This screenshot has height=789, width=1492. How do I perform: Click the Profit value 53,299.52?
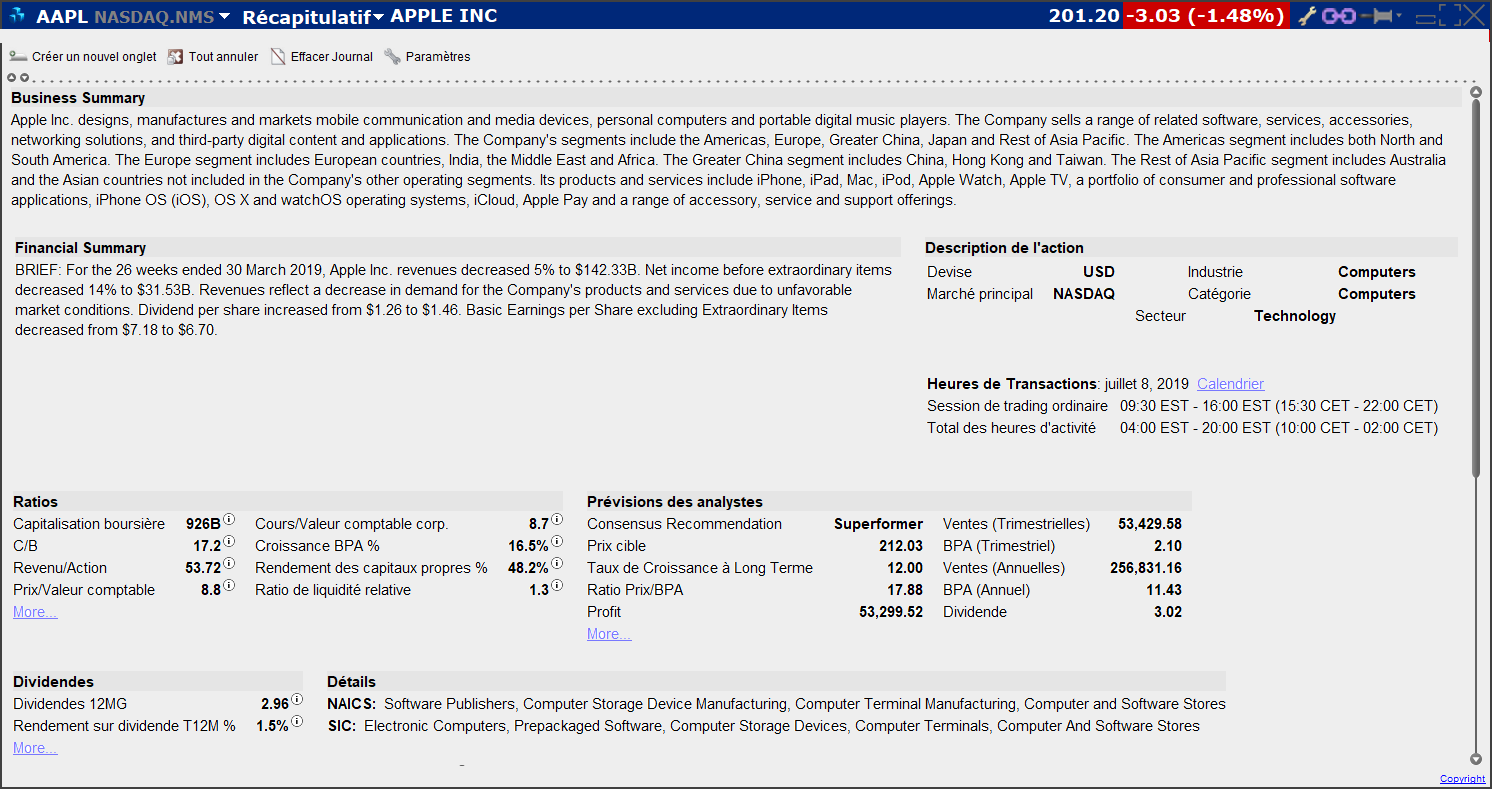(891, 612)
